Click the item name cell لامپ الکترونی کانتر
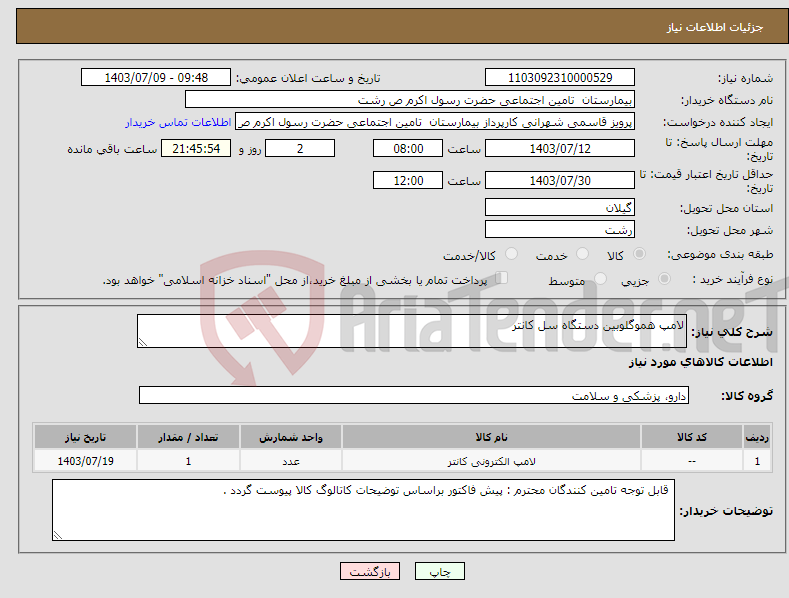This screenshot has width=789, height=598. click(491, 461)
